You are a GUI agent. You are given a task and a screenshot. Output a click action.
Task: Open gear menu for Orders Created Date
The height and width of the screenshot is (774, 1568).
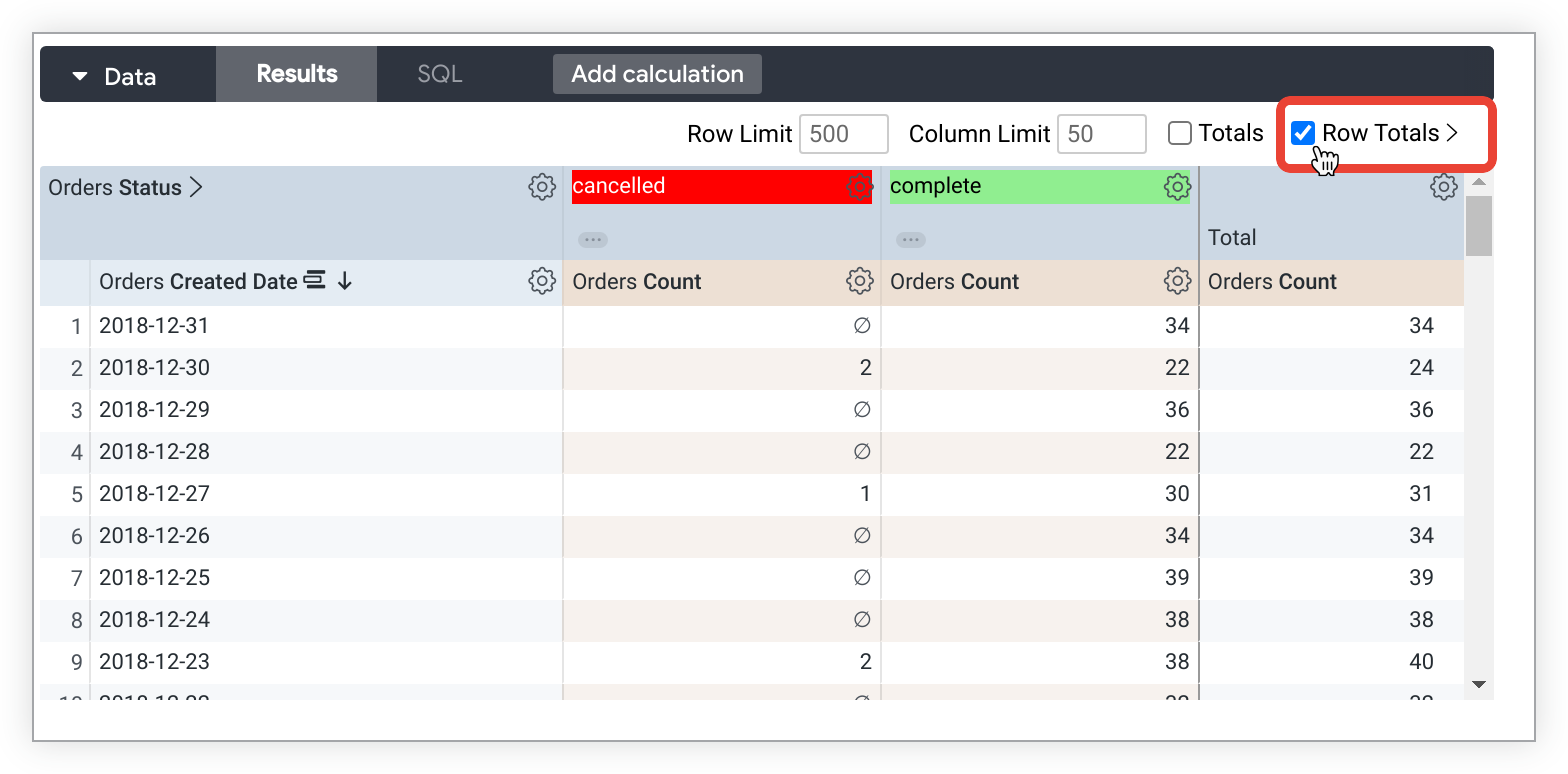pyautogui.click(x=542, y=282)
